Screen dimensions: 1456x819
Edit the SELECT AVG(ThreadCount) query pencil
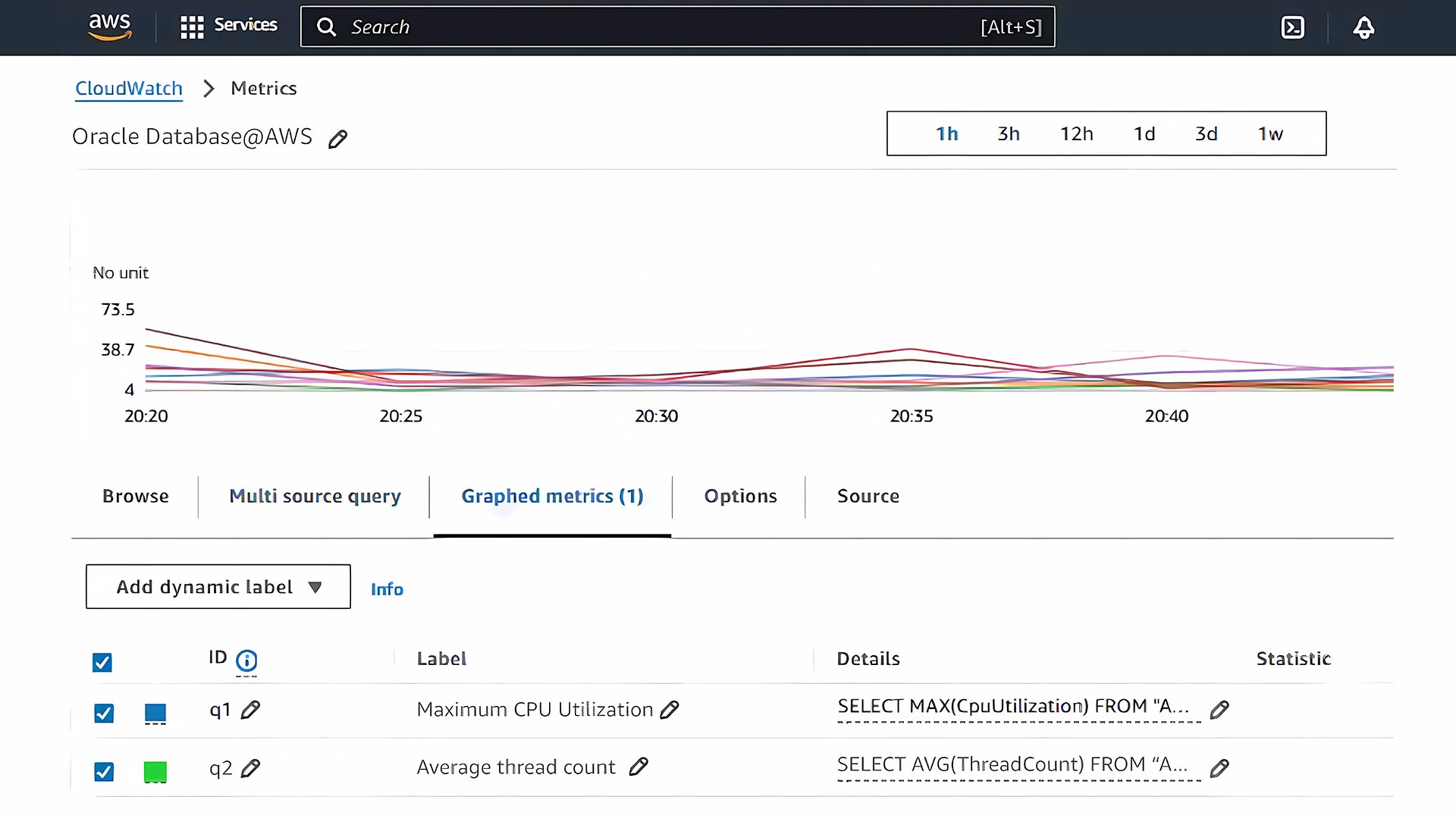(1220, 768)
